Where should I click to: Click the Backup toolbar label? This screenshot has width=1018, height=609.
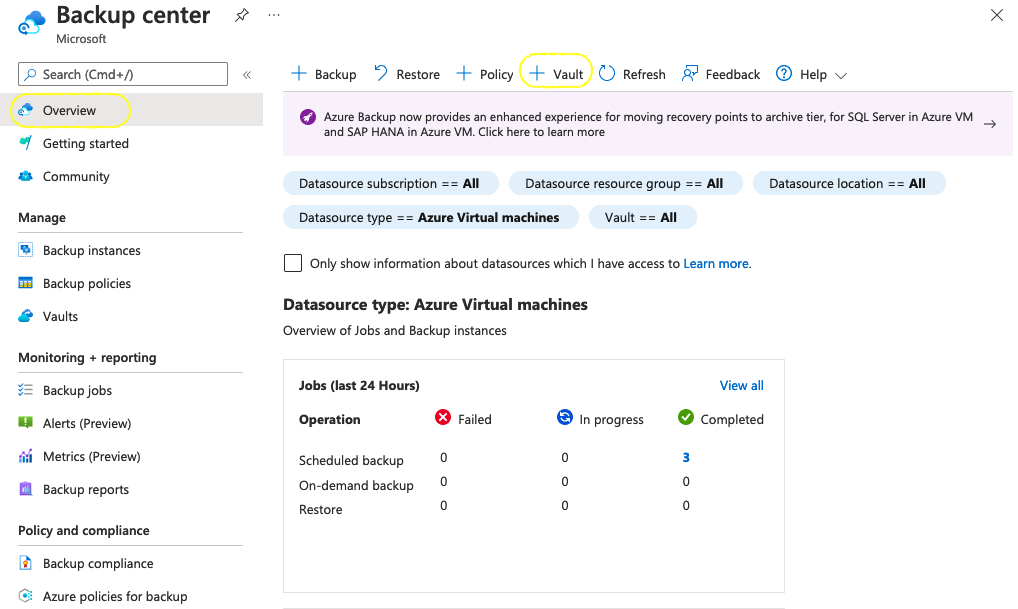coord(336,75)
